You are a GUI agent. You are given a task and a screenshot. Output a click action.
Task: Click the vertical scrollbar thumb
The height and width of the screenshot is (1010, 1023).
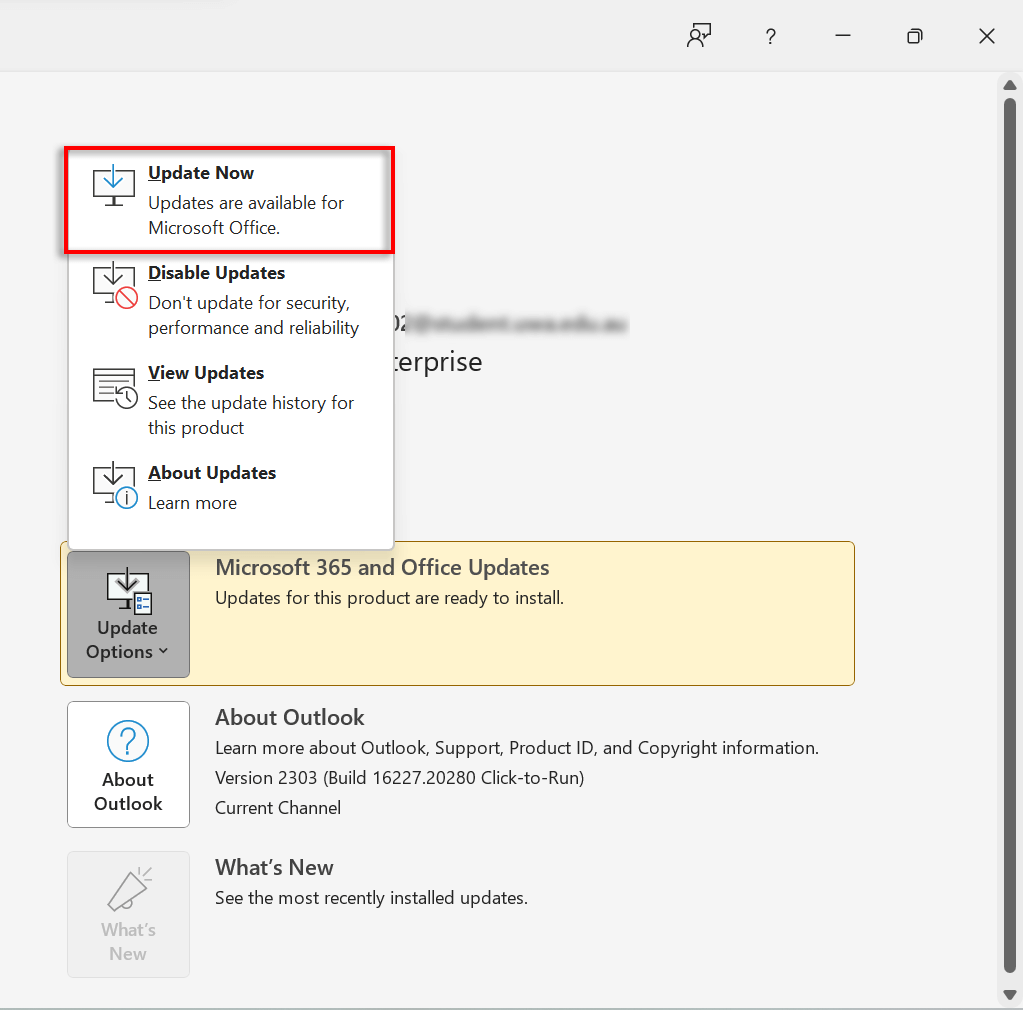(x=1010, y=530)
